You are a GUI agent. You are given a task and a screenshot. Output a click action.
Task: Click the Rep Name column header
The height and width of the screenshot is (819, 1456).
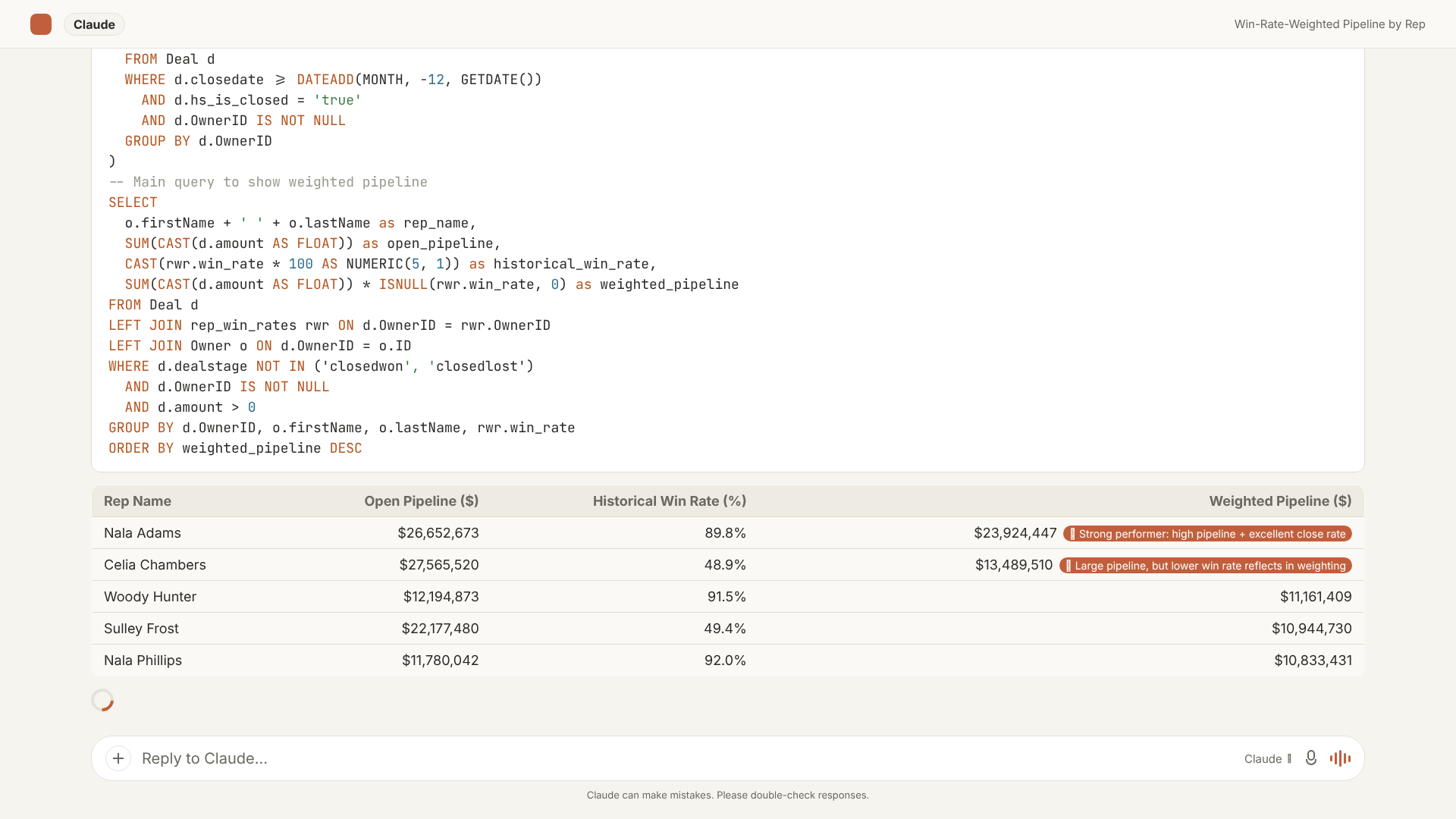[137, 501]
